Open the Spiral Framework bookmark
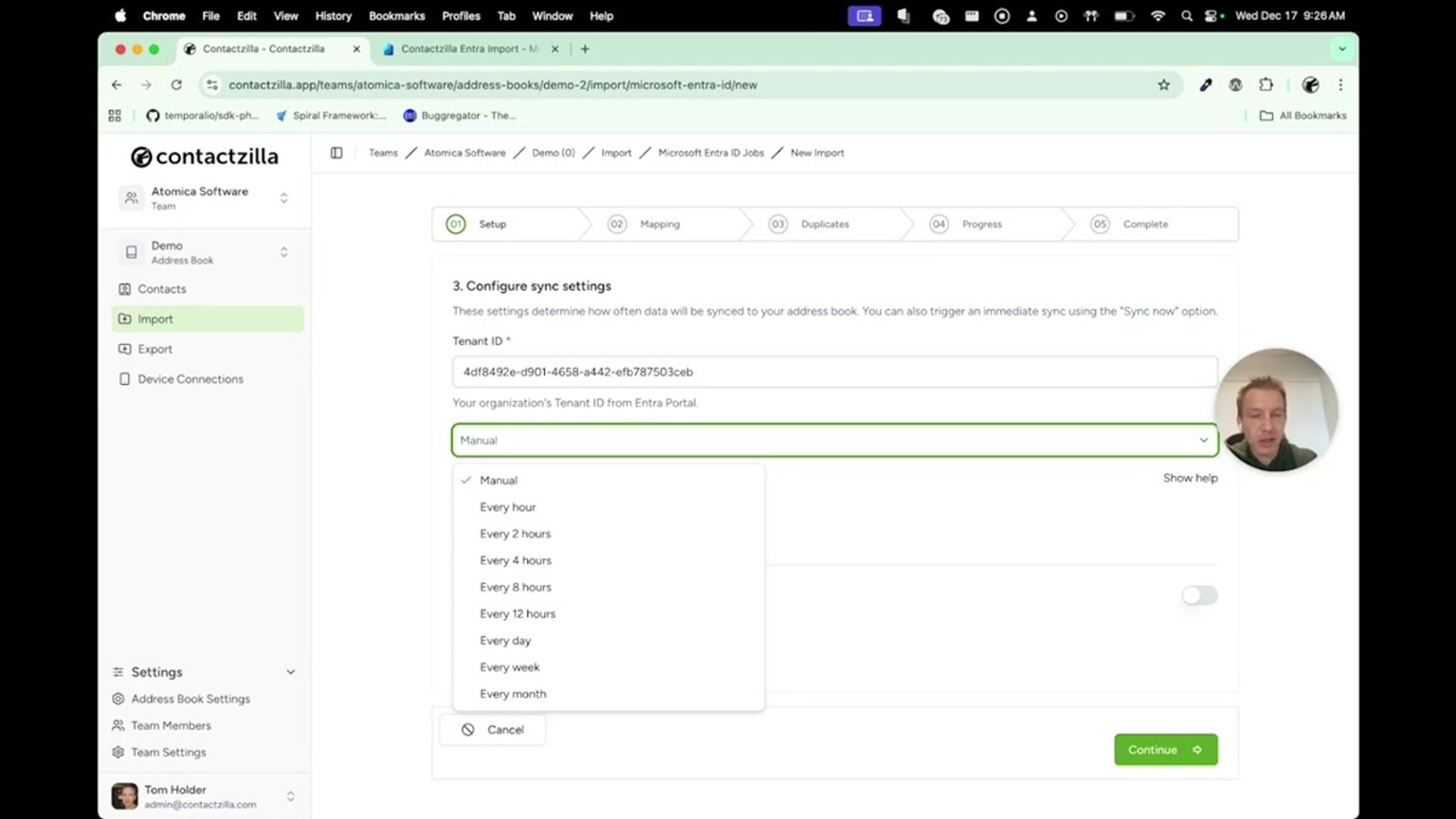Viewport: 1456px width, 819px height. click(x=330, y=116)
